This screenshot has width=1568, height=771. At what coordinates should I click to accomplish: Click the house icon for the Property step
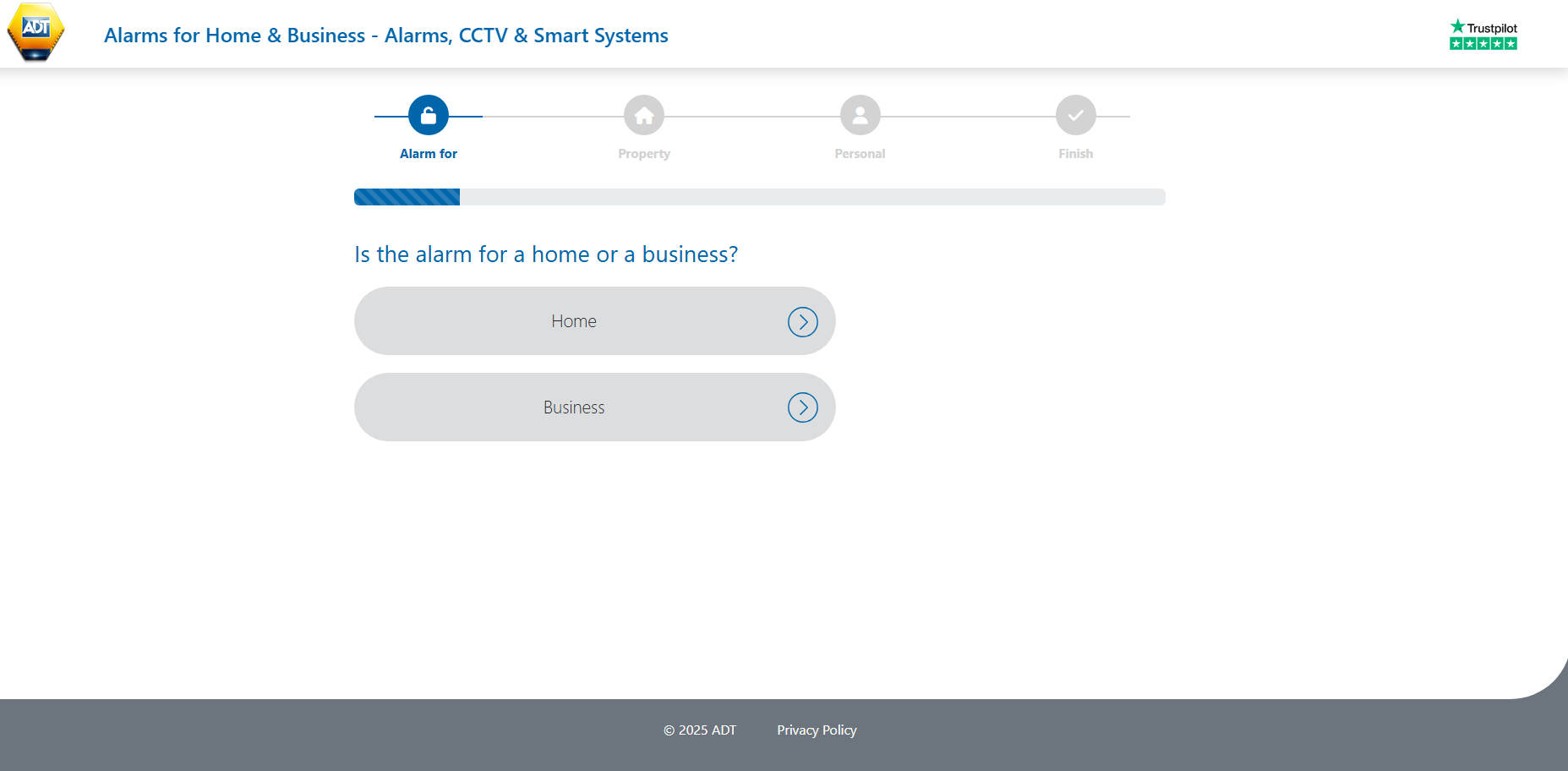(x=644, y=116)
